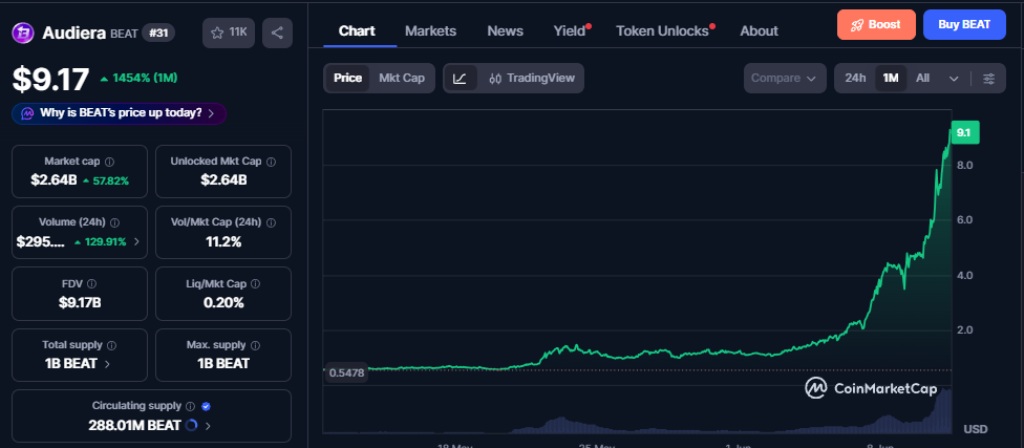Image resolution: width=1024 pixels, height=448 pixels.
Task: Click the FDV info icon
Action: [x=91, y=284]
